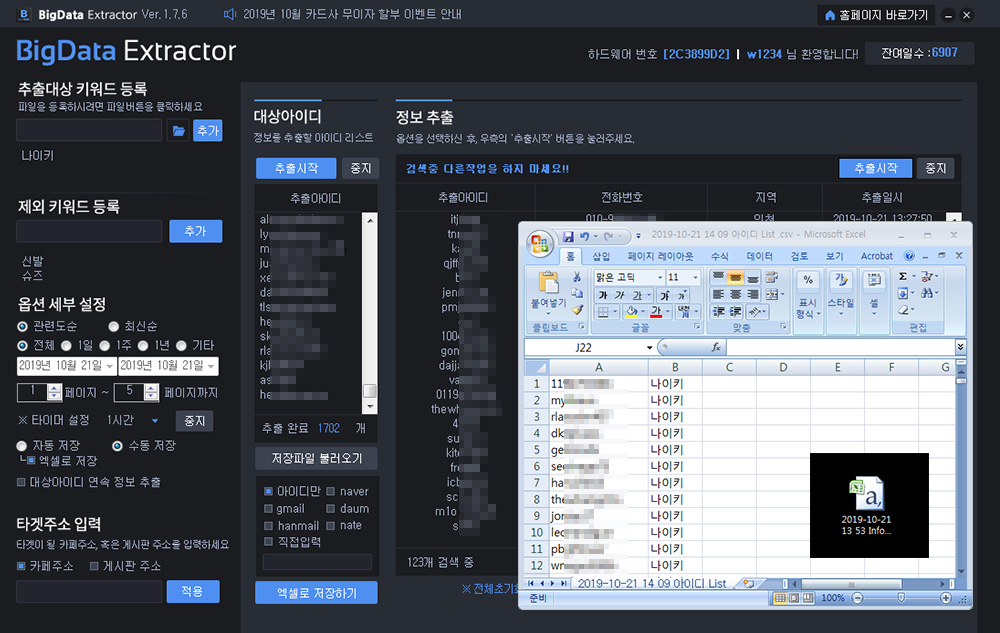Click the AutoSum sigma icon
The width and height of the screenshot is (1000, 633).
pyautogui.click(x=903, y=277)
